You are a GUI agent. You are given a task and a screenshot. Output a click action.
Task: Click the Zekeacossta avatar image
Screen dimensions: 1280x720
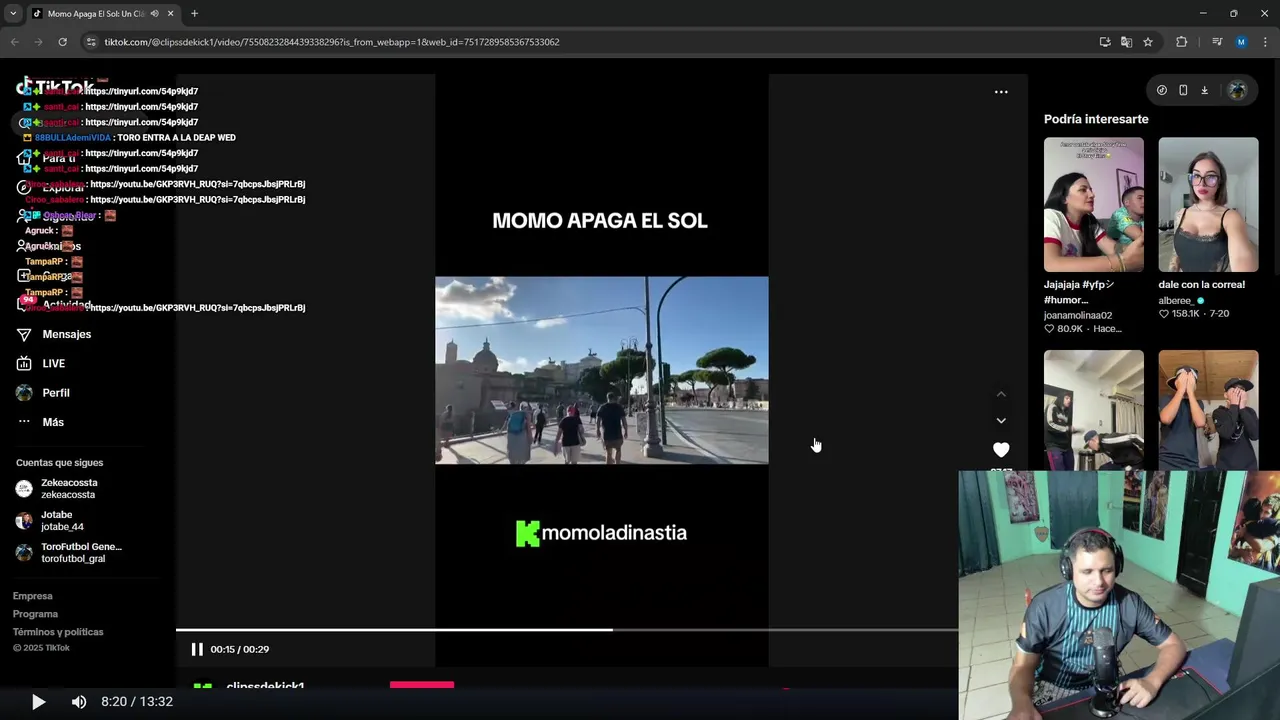click(24, 489)
